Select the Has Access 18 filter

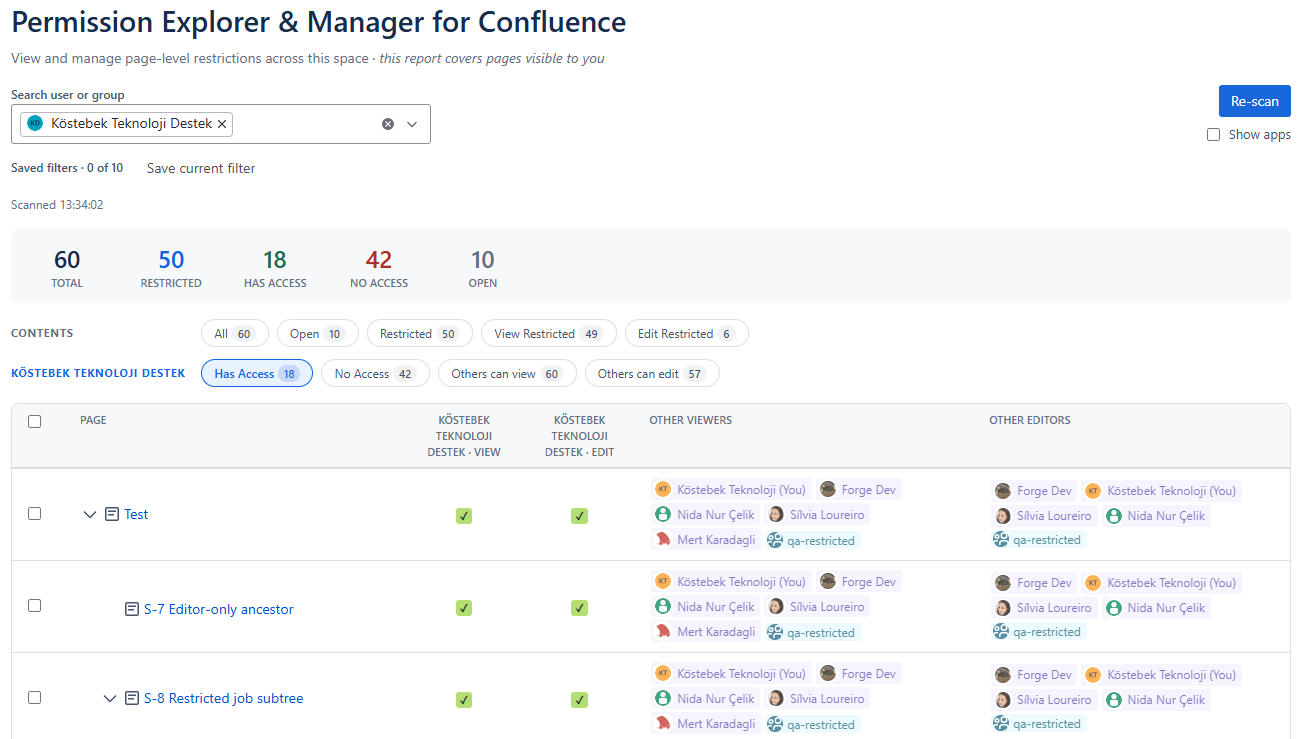point(257,374)
